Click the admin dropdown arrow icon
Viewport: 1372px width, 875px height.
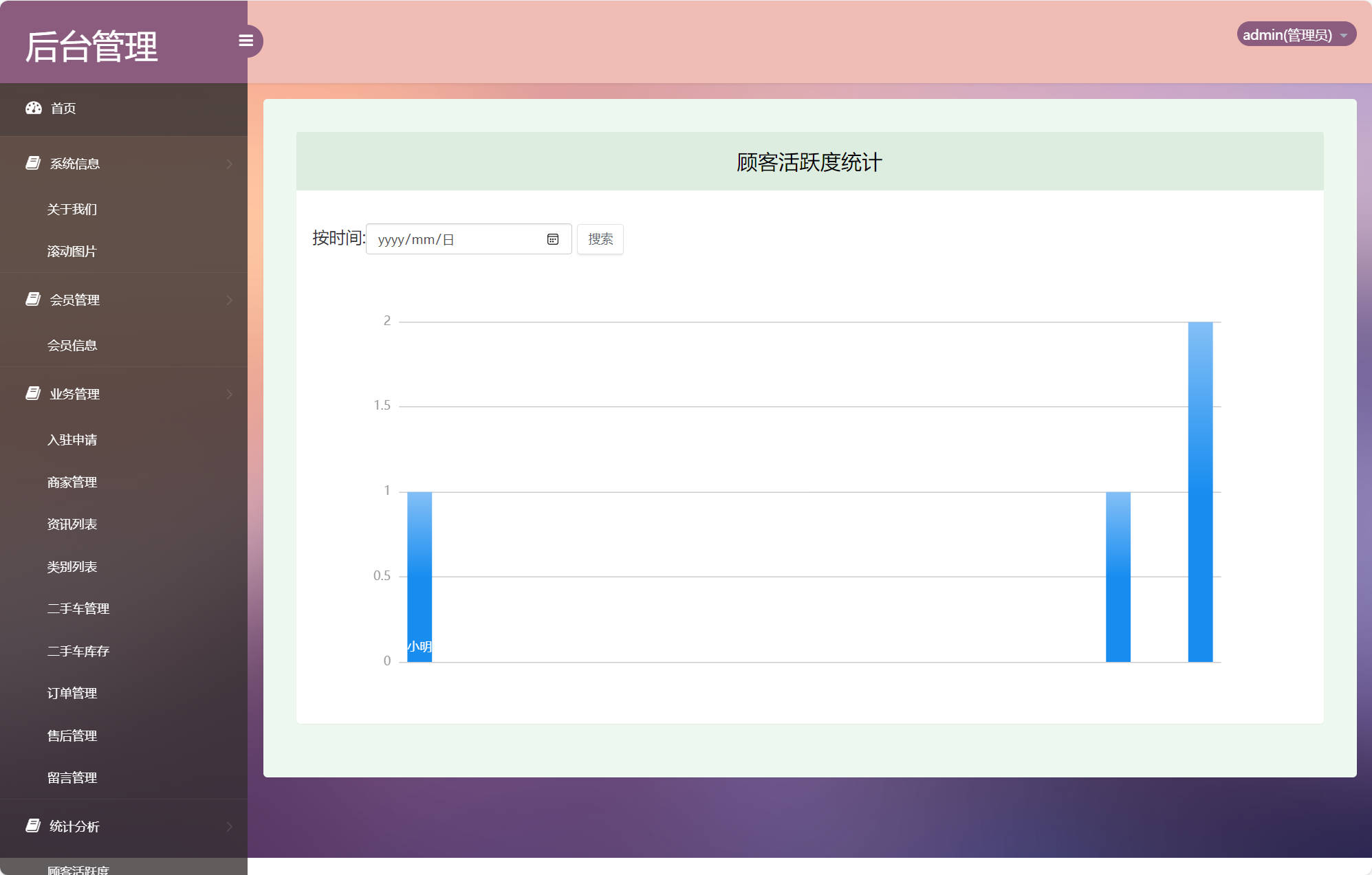tap(1344, 34)
